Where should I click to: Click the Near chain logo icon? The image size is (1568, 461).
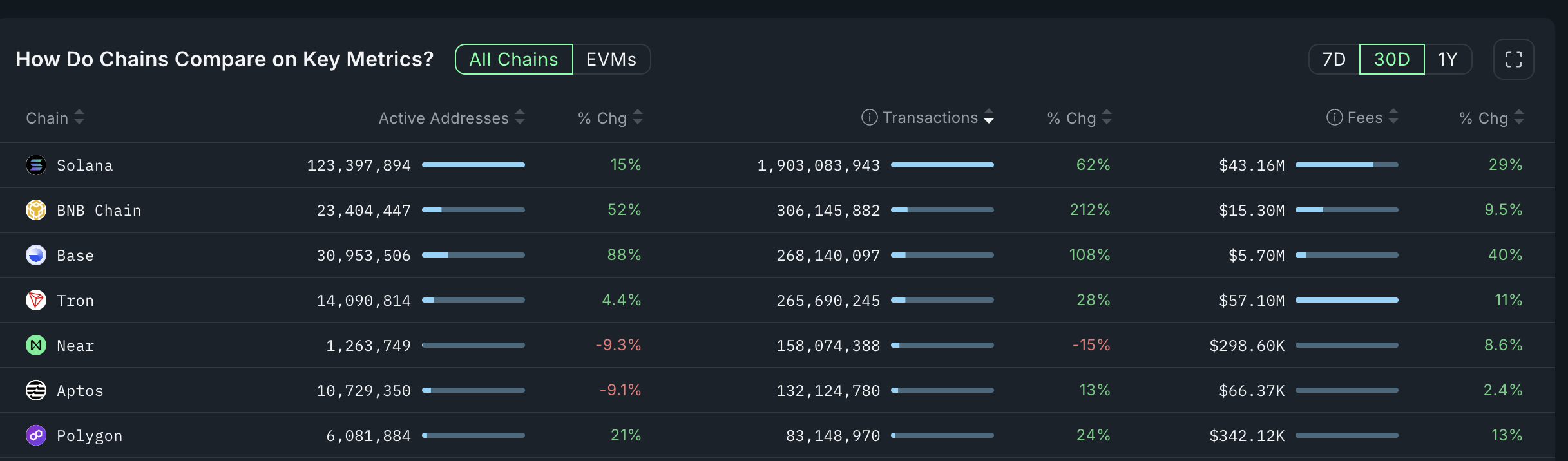click(36, 345)
